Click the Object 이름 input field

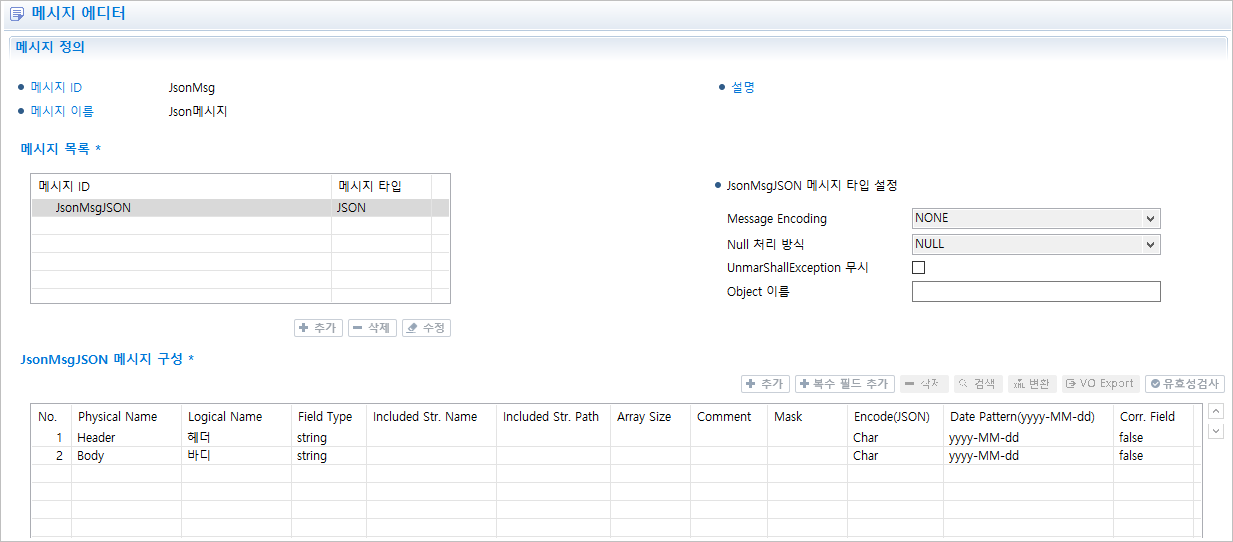point(1036,292)
